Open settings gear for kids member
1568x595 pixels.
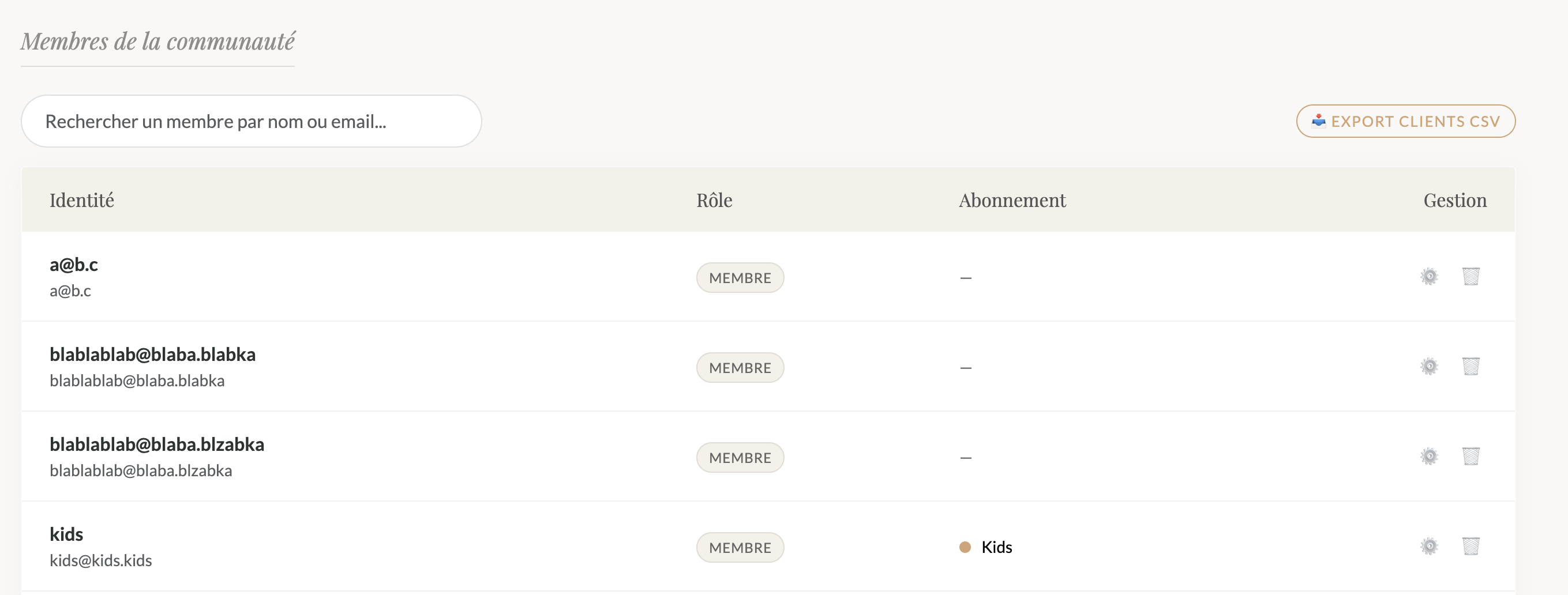[x=1428, y=547]
